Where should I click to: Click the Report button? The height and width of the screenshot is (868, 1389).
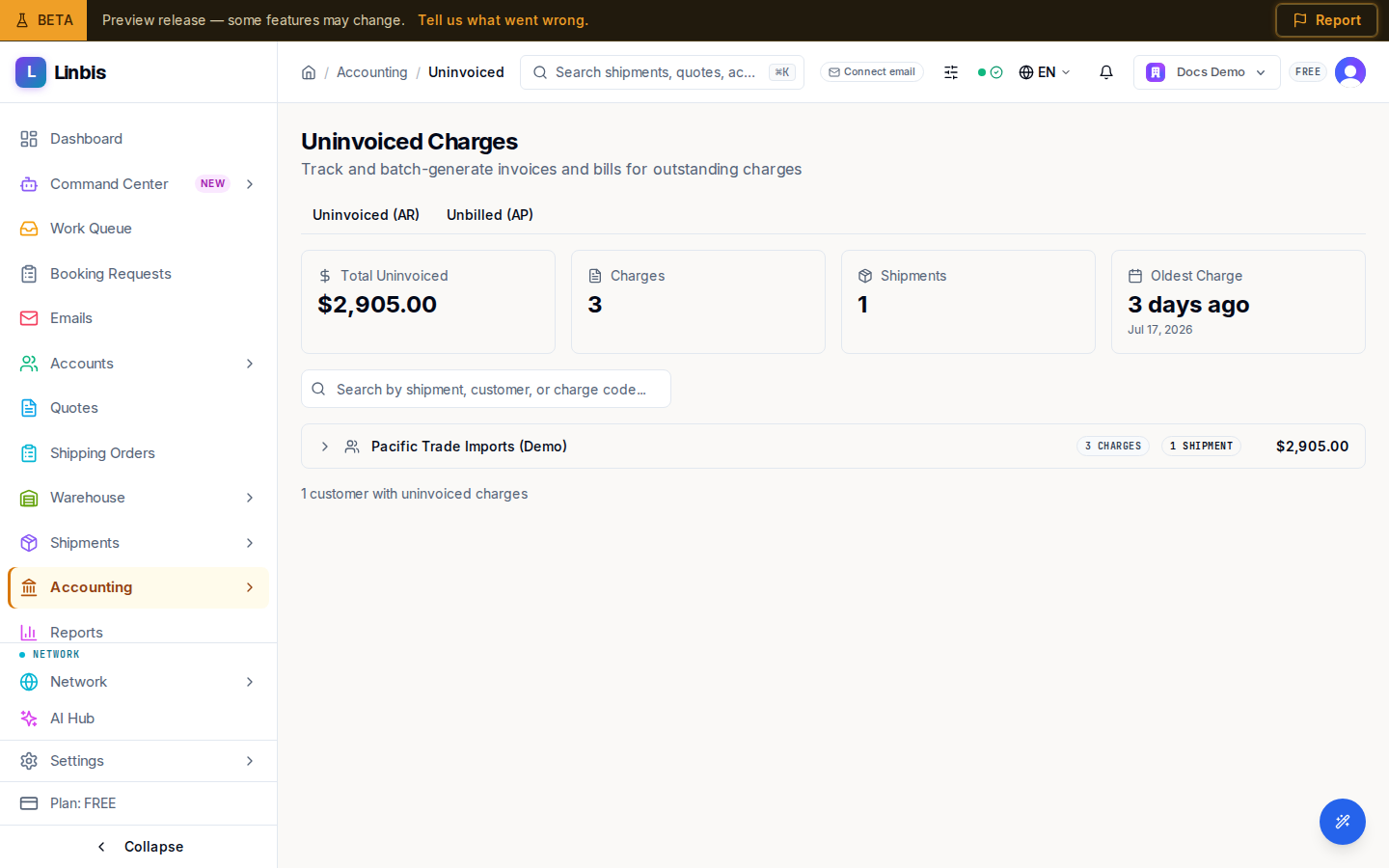(1326, 20)
